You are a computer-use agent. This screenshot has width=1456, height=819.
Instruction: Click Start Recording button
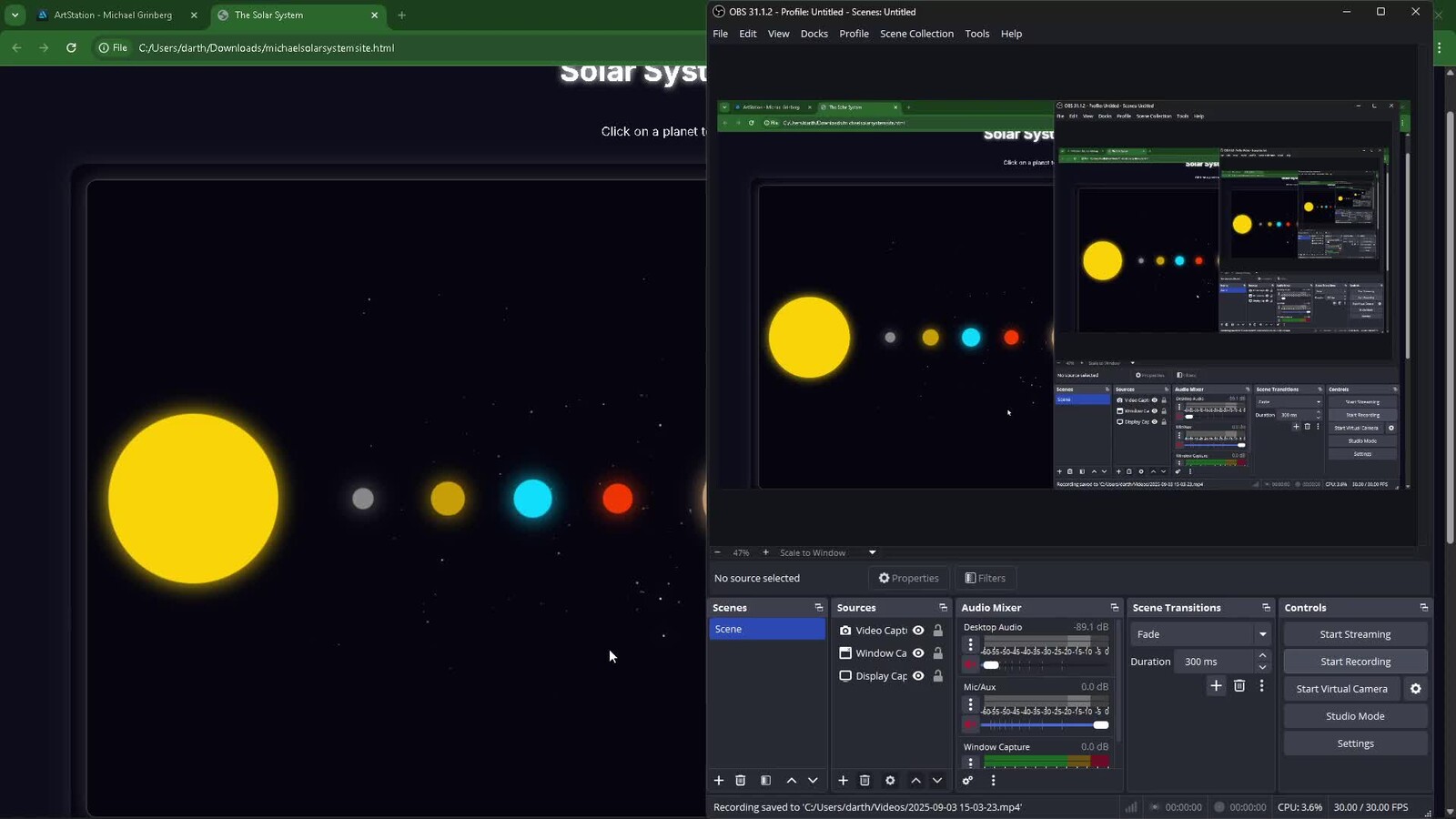pyautogui.click(x=1356, y=662)
